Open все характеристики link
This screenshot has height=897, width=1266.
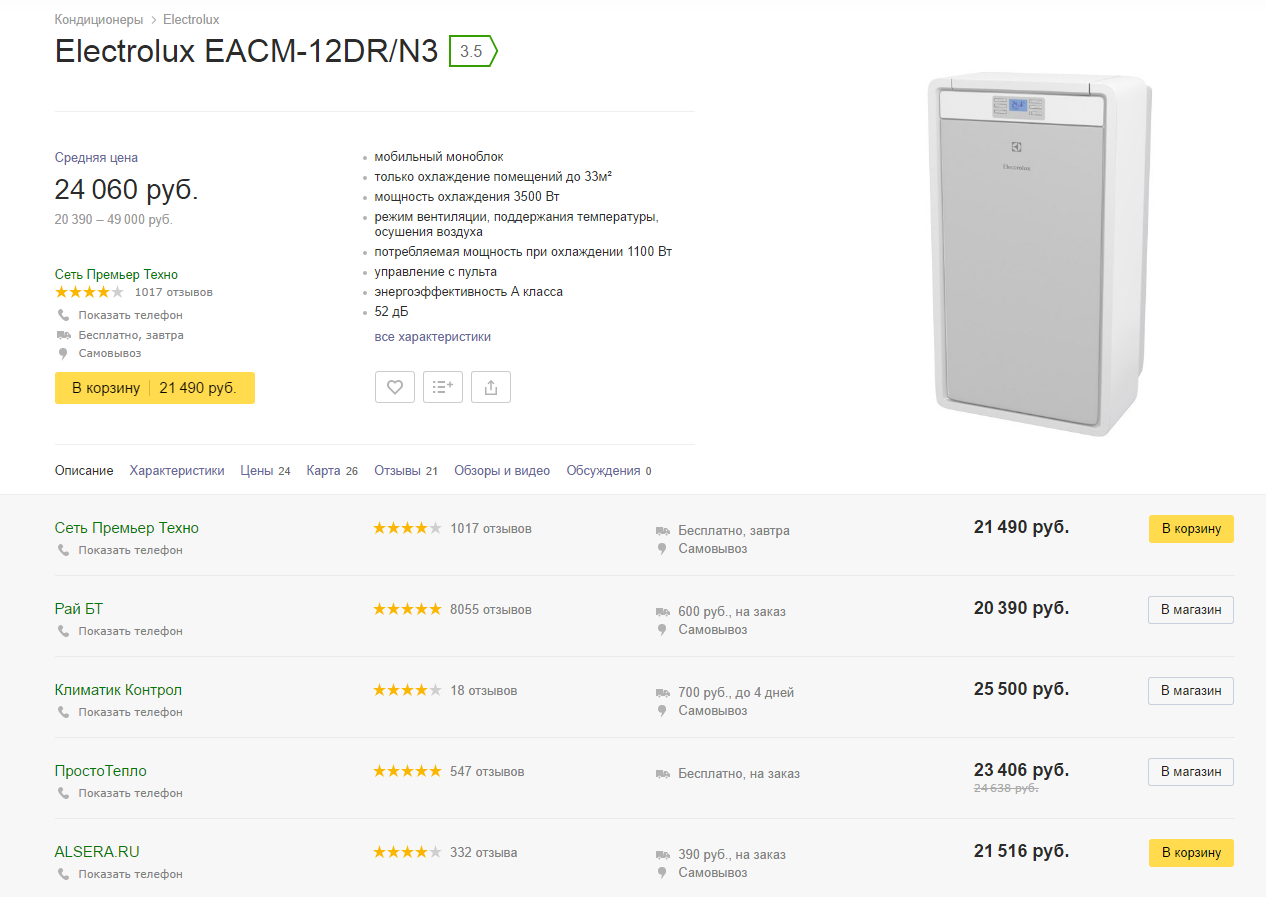coord(433,337)
